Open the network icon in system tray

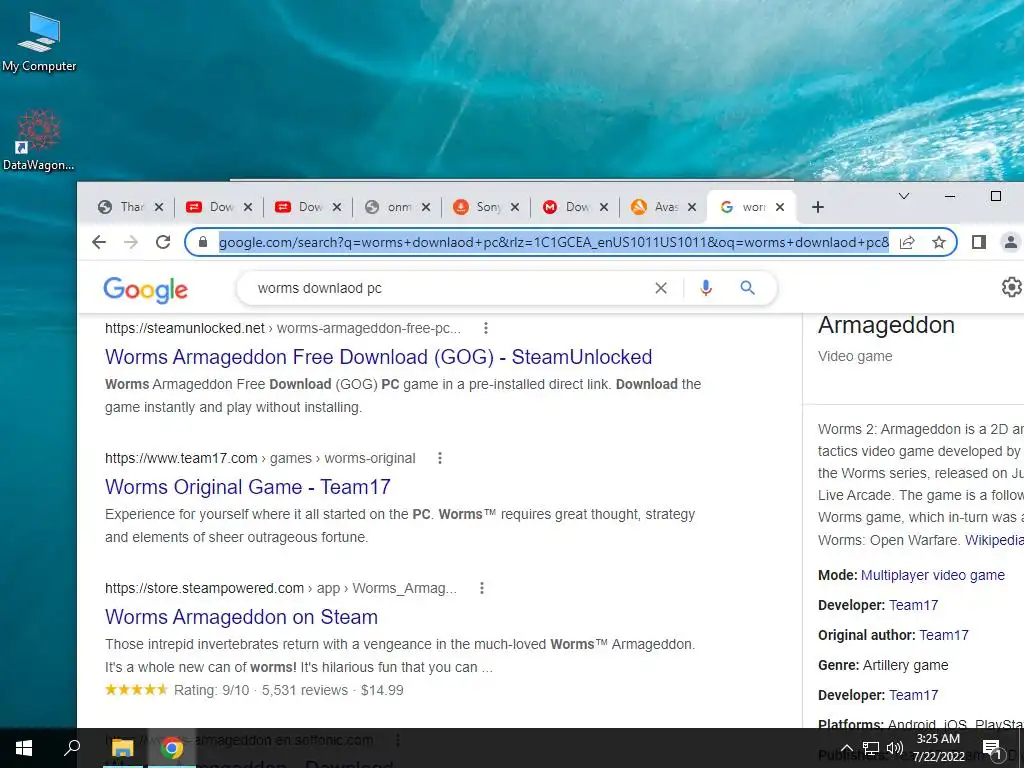(871, 748)
